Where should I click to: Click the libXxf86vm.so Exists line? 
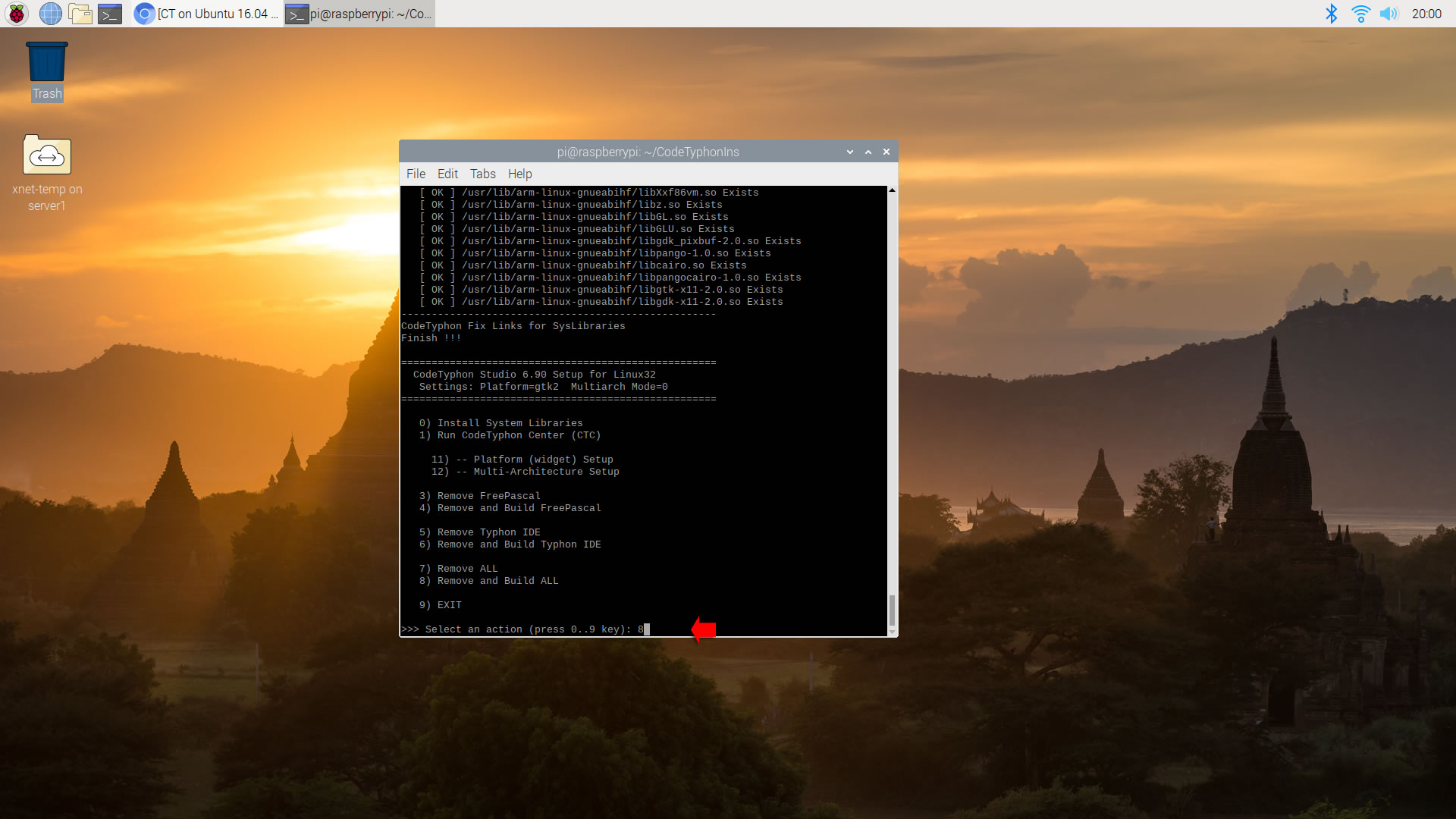click(x=589, y=193)
